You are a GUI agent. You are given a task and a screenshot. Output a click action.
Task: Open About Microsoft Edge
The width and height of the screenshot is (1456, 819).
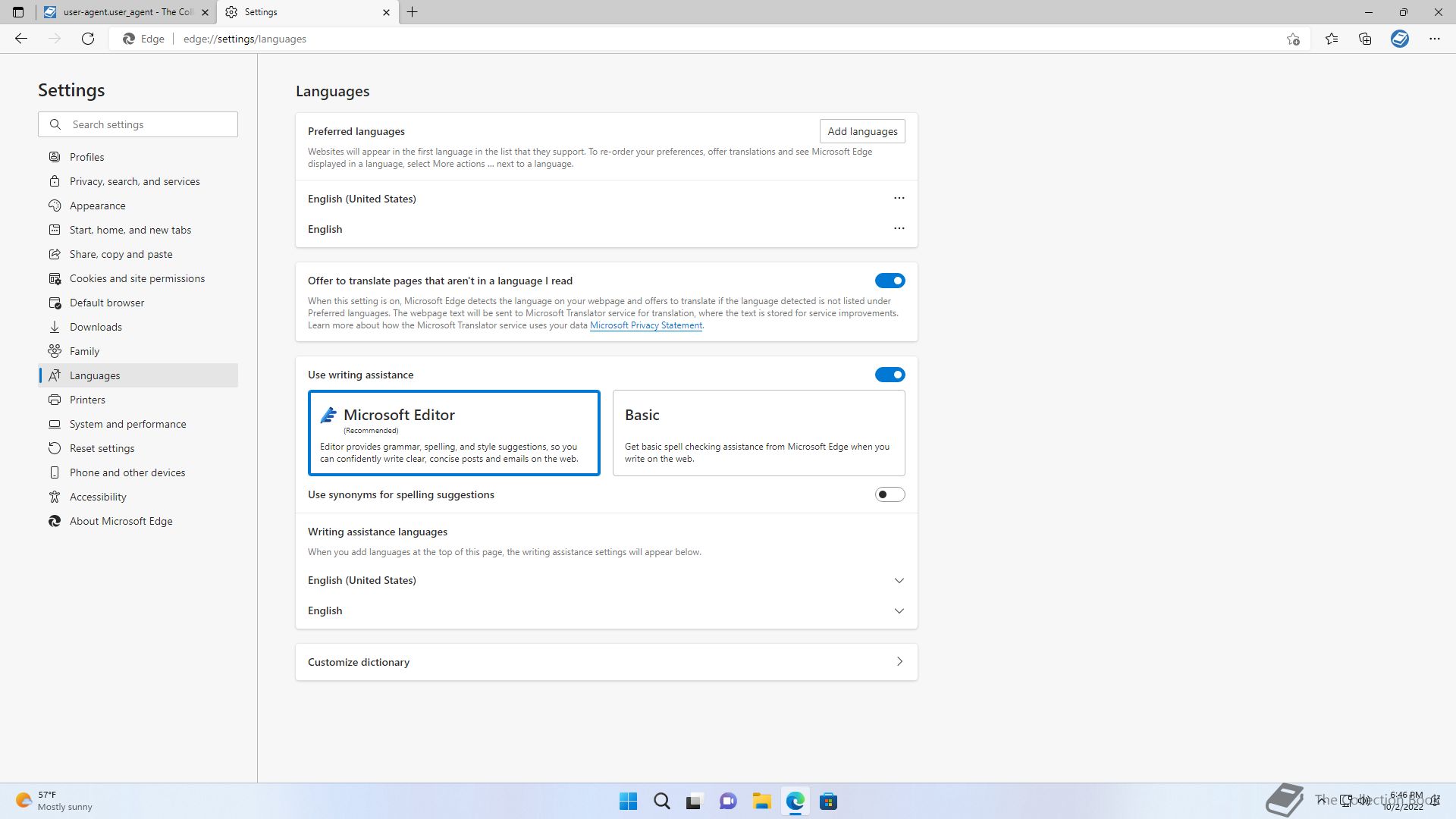pyautogui.click(x=138, y=521)
